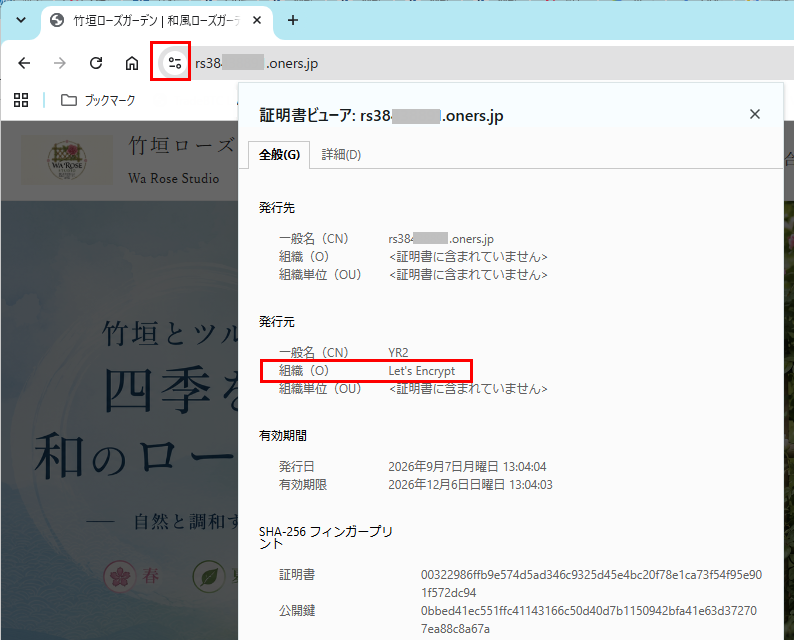Click the 発行日 date 2026年9月7日

coord(467,467)
